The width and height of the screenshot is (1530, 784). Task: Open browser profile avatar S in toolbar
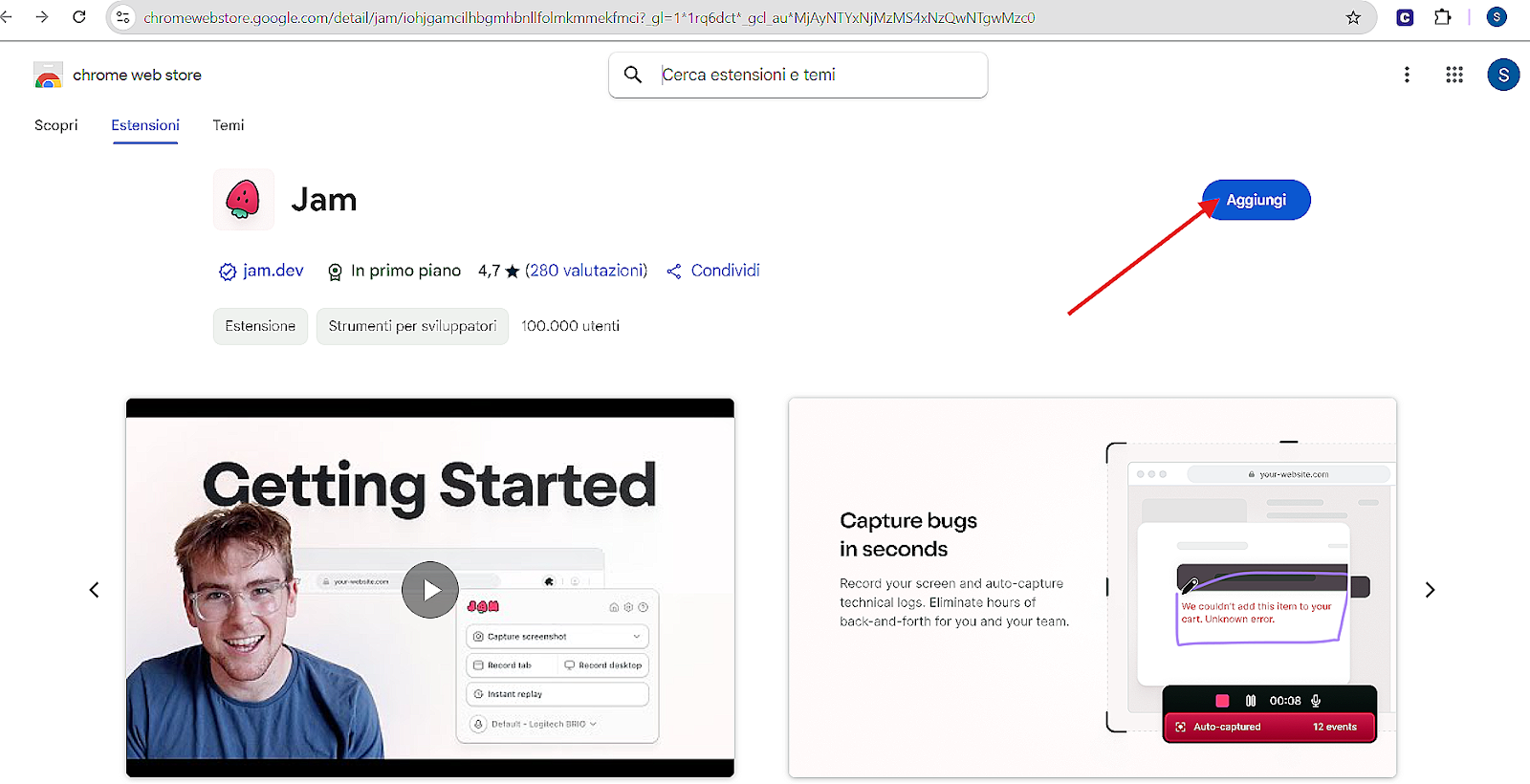tap(1497, 17)
